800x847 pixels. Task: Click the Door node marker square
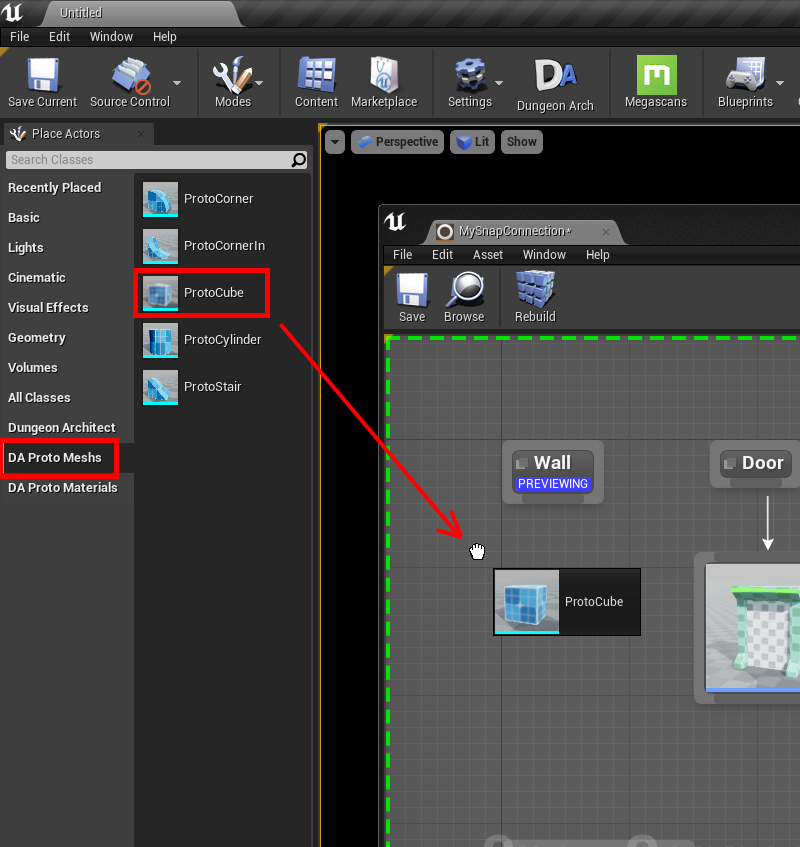tap(729, 463)
